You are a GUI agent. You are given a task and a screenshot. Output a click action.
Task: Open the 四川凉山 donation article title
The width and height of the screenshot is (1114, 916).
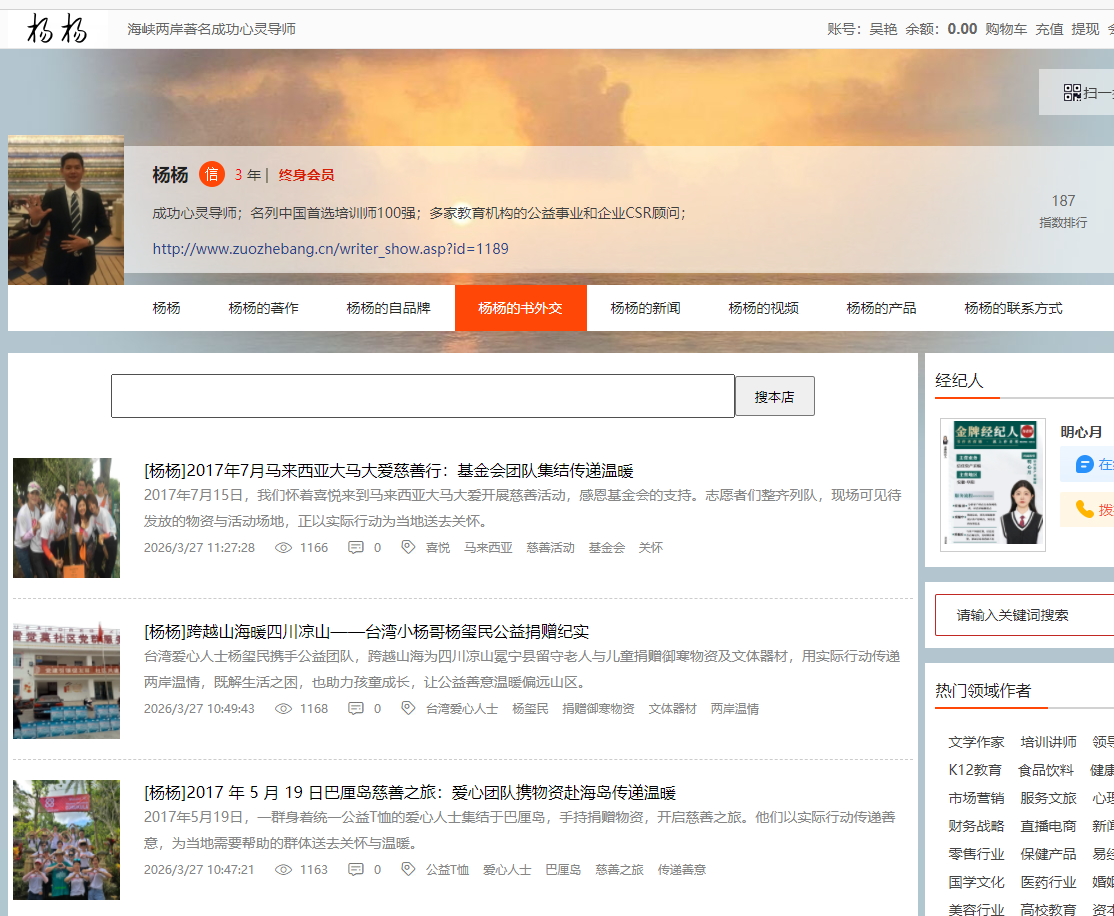tap(366, 632)
